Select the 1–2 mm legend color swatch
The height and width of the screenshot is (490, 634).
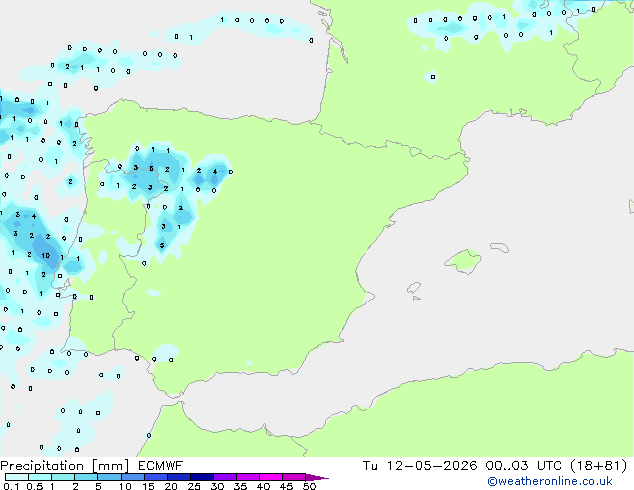coord(63,477)
